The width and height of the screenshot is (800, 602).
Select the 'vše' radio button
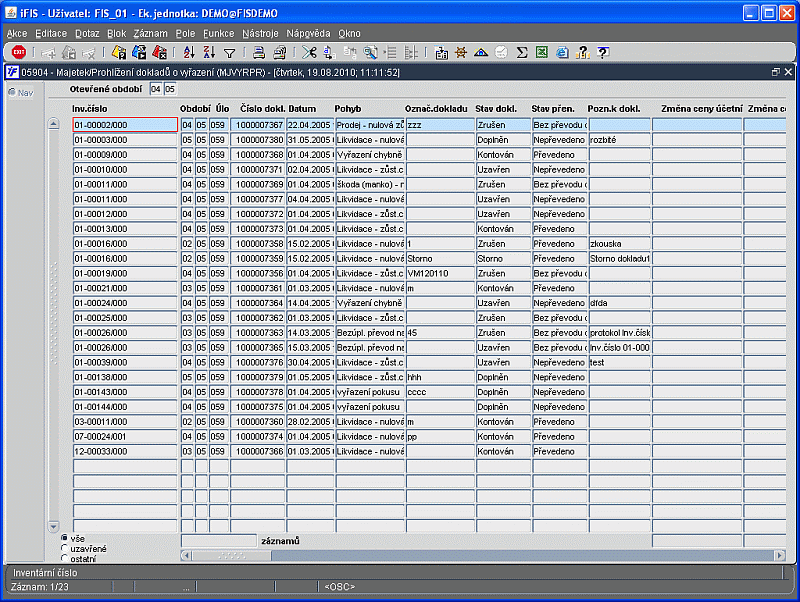[x=64, y=538]
